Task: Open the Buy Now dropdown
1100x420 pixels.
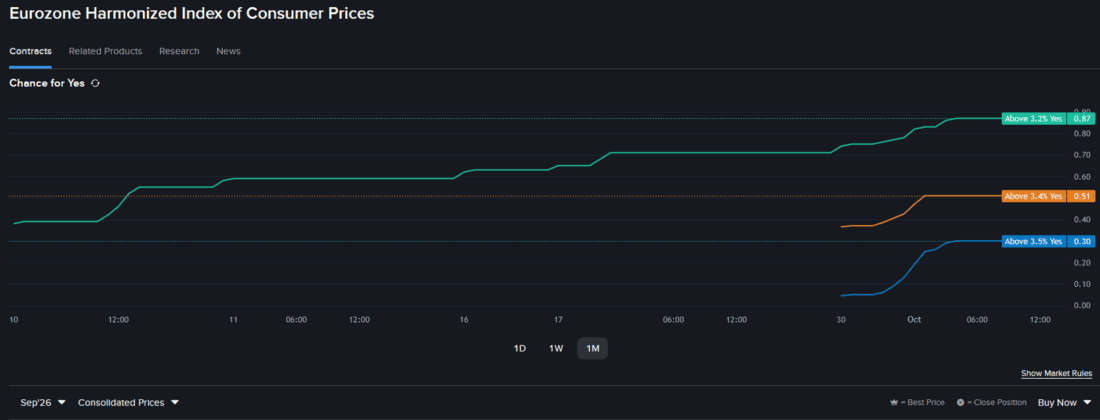Action: [1064, 402]
